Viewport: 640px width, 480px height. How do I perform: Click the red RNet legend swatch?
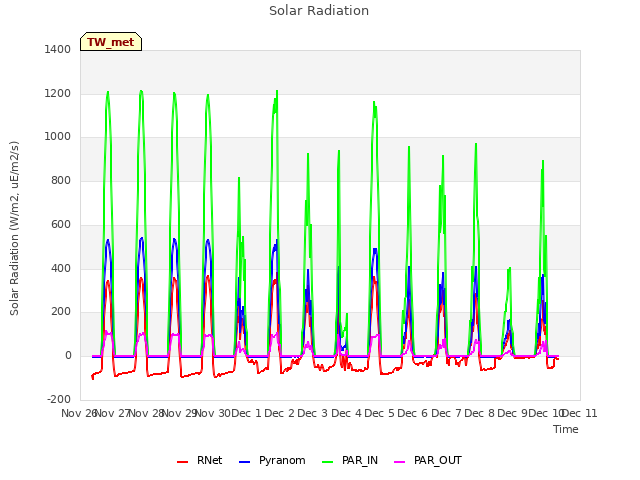coord(182,462)
